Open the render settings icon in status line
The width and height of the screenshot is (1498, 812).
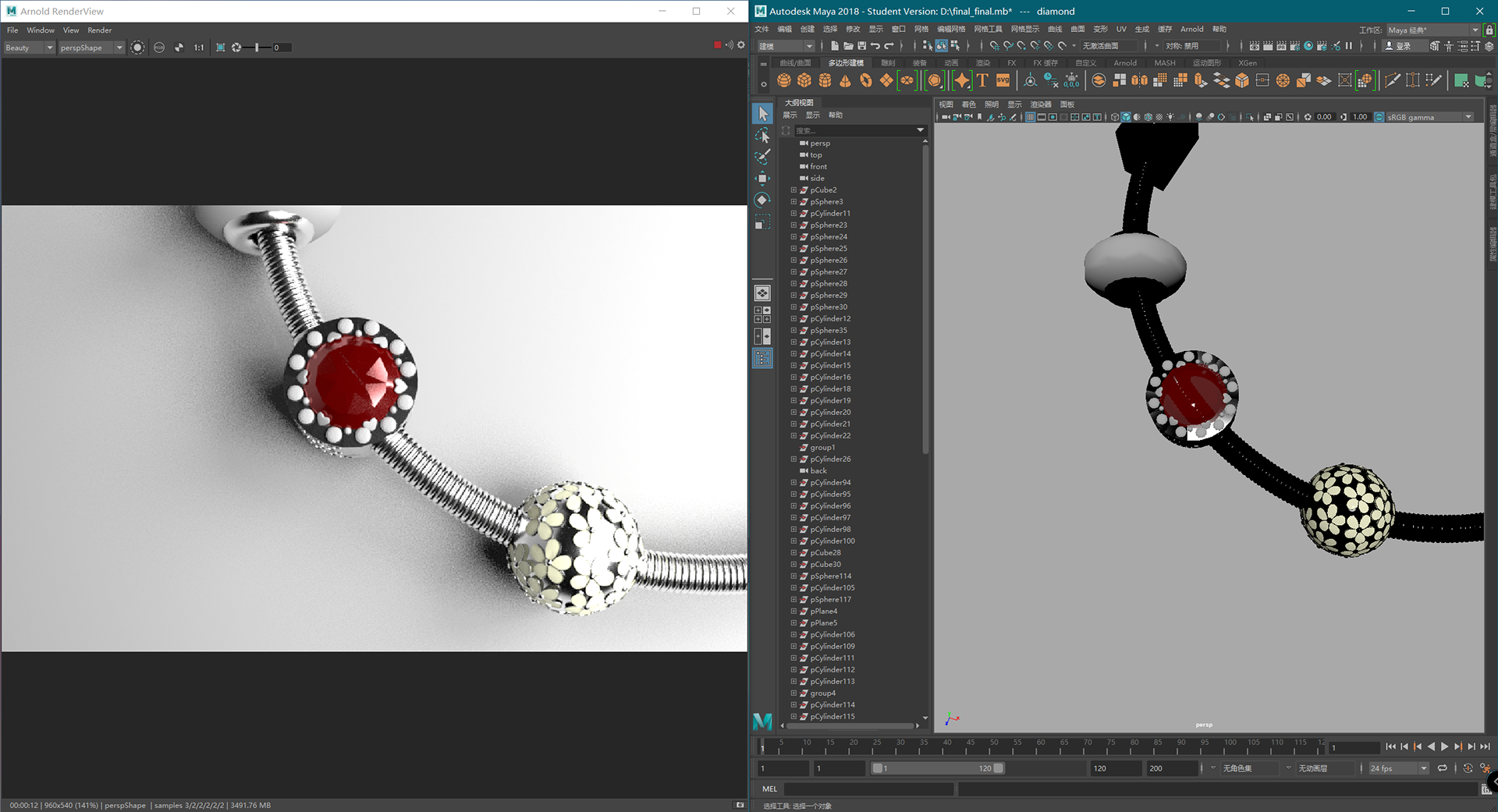tap(1295, 46)
